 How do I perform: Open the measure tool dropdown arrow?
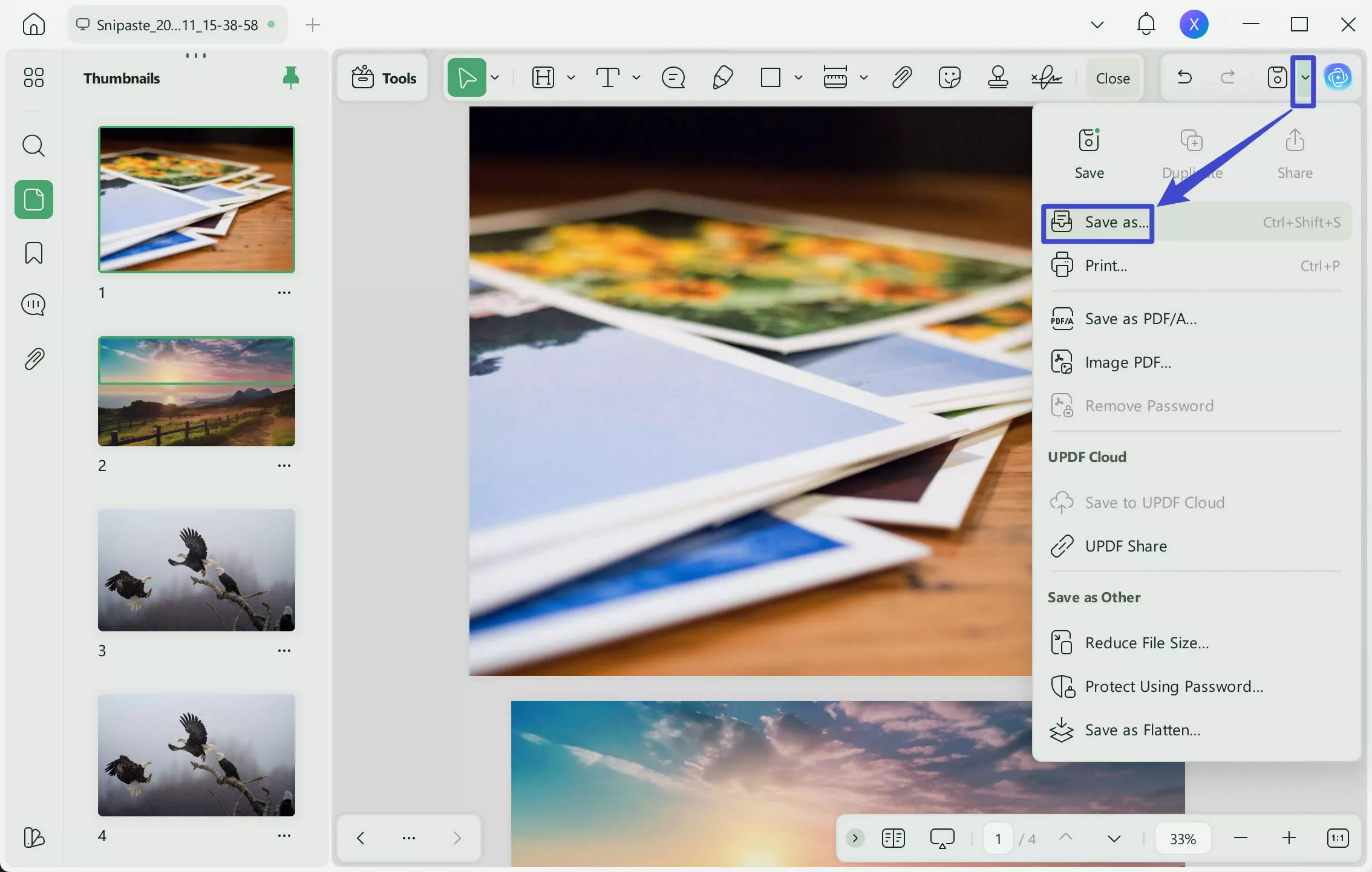(x=863, y=77)
